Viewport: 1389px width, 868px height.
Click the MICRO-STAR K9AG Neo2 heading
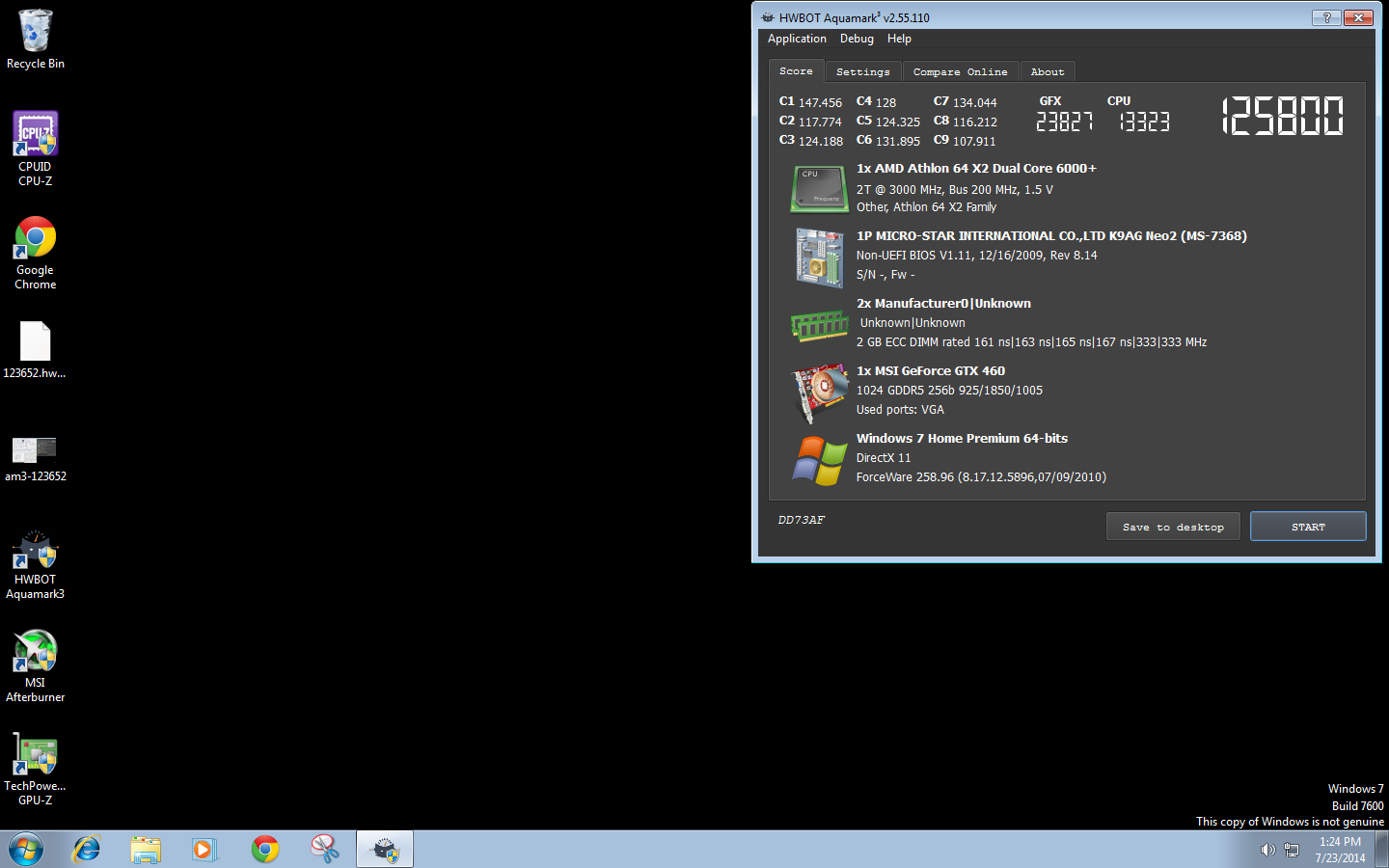click(x=1051, y=236)
